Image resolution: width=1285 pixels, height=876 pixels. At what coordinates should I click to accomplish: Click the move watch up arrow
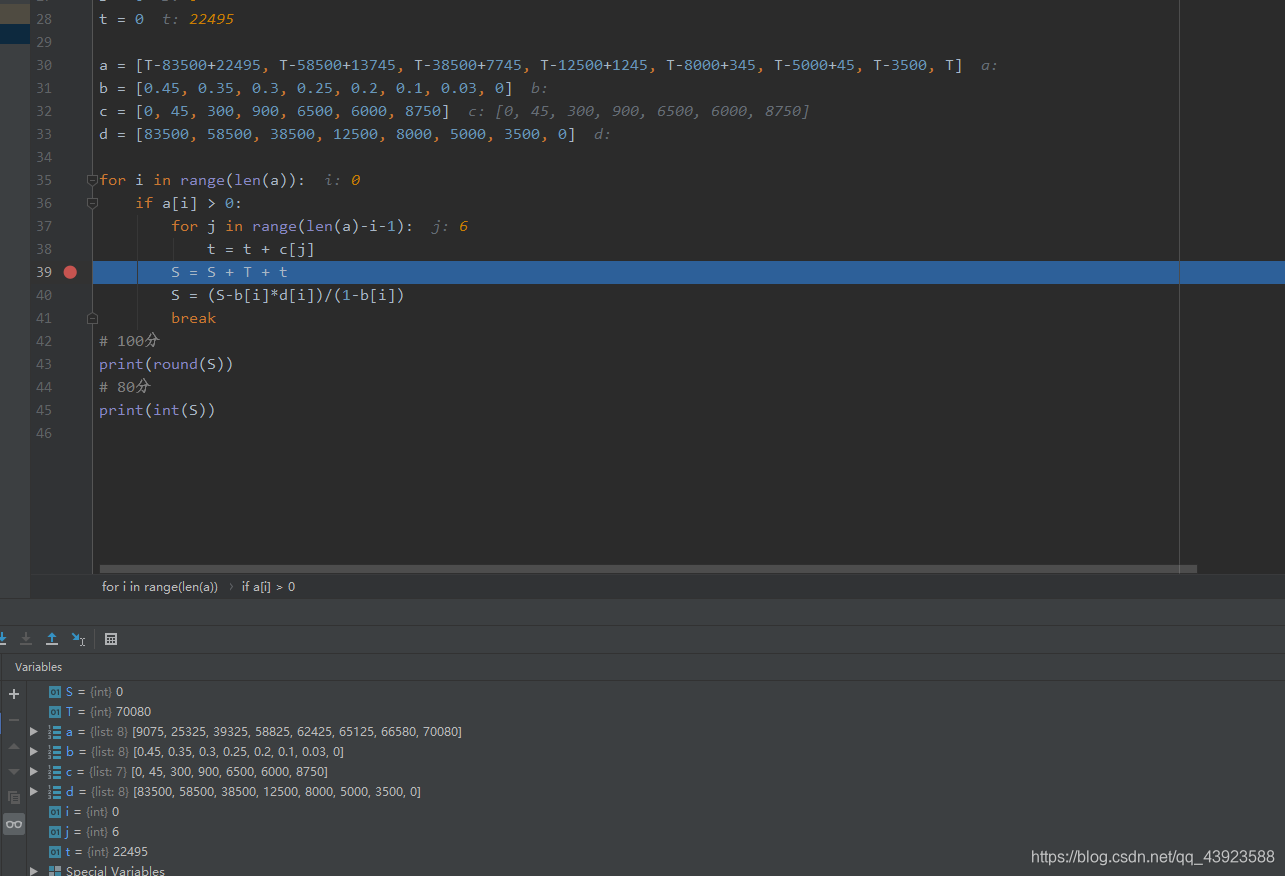pos(14,746)
